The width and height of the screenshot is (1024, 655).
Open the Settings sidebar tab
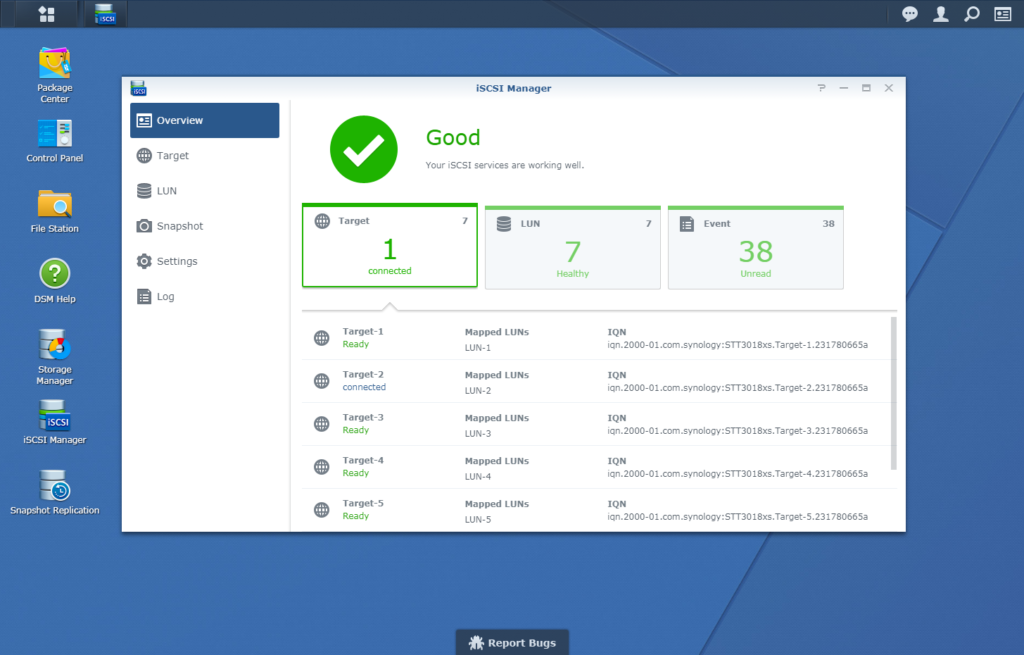click(204, 261)
